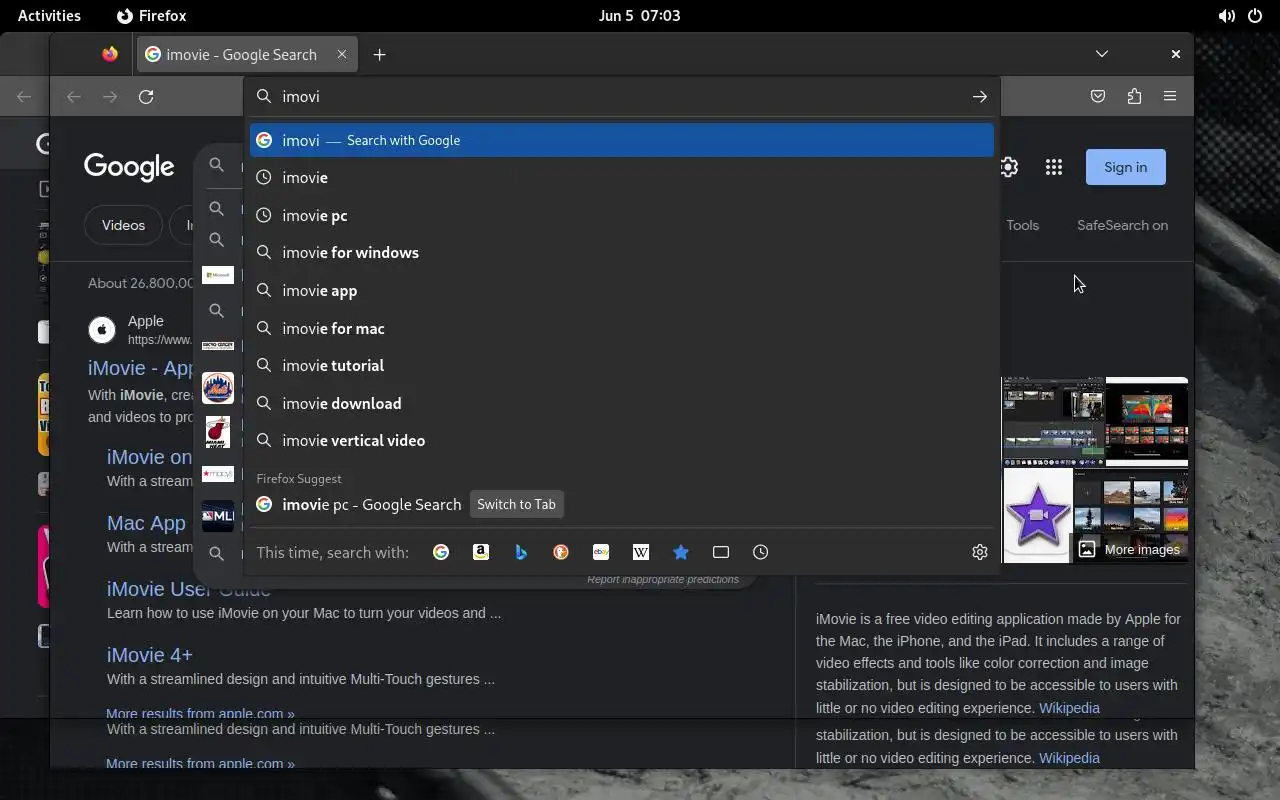Open the iMovie User Guide link
The height and width of the screenshot is (800, 1280).
(x=188, y=589)
